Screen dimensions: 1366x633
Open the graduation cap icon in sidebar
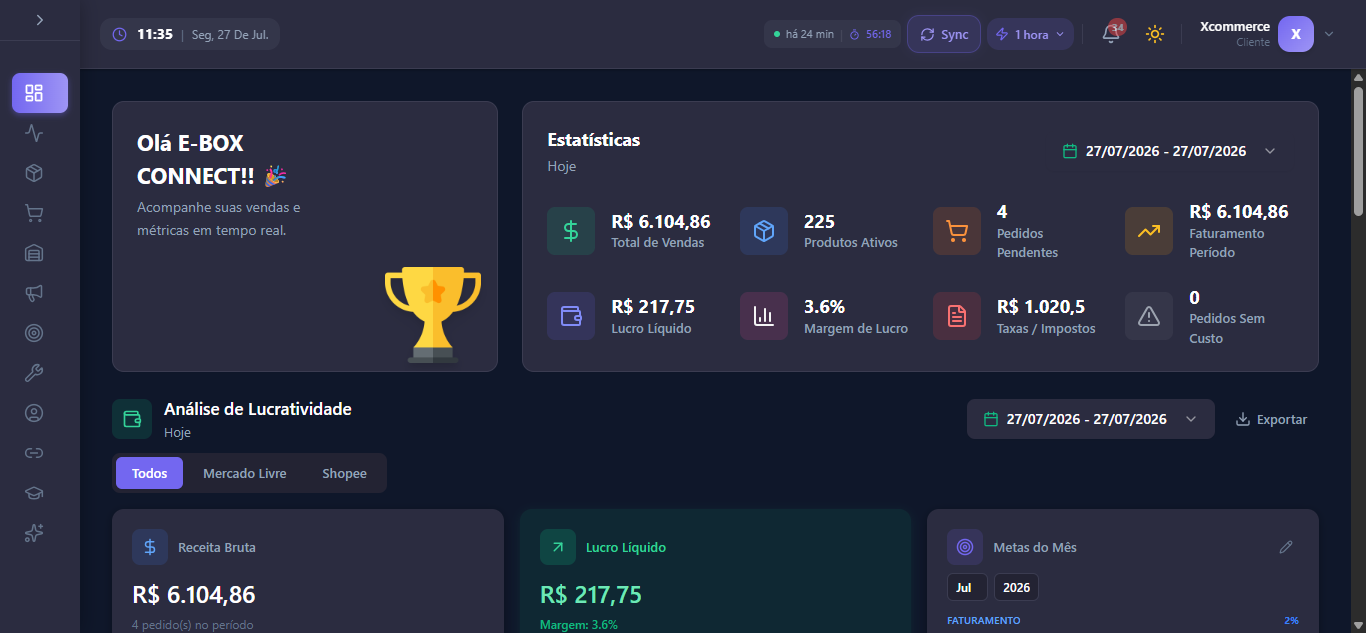click(34, 493)
